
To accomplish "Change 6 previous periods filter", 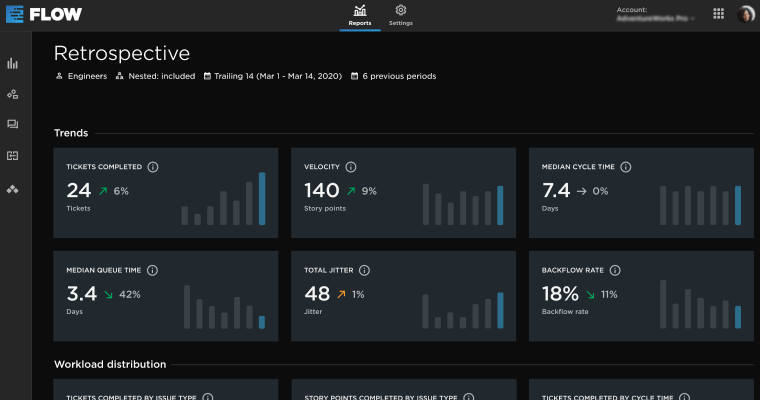I will [x=394, y=76].
